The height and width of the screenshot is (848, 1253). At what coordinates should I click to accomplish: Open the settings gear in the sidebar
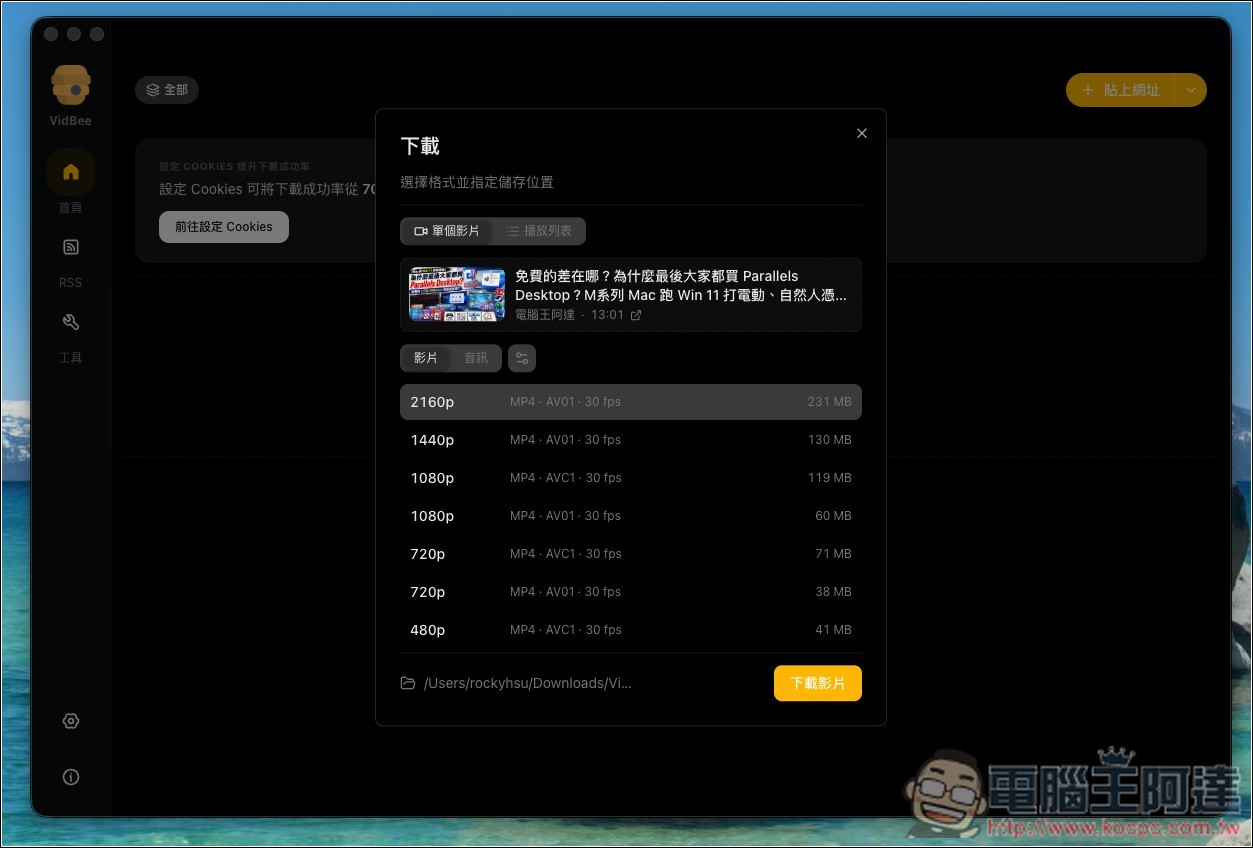[70, 721]
